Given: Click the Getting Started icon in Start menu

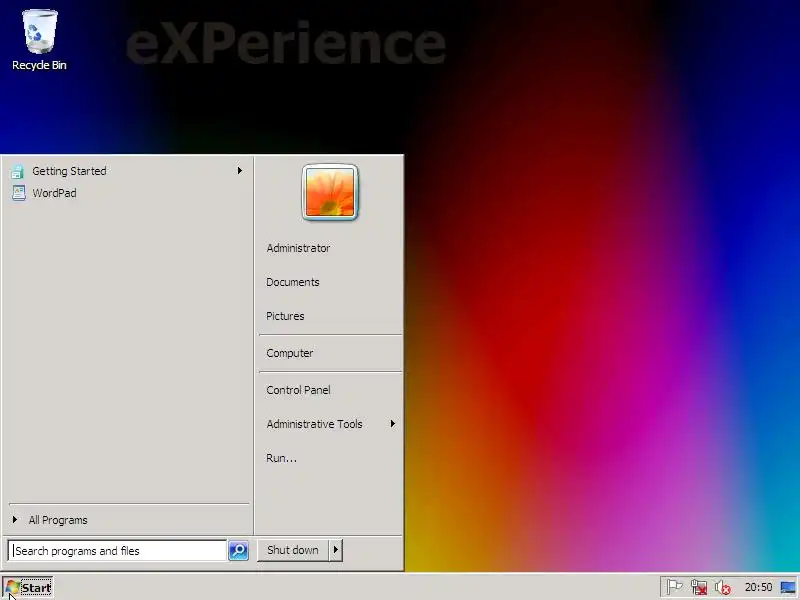Looking at the screenshot, I should tap(17, 171).
